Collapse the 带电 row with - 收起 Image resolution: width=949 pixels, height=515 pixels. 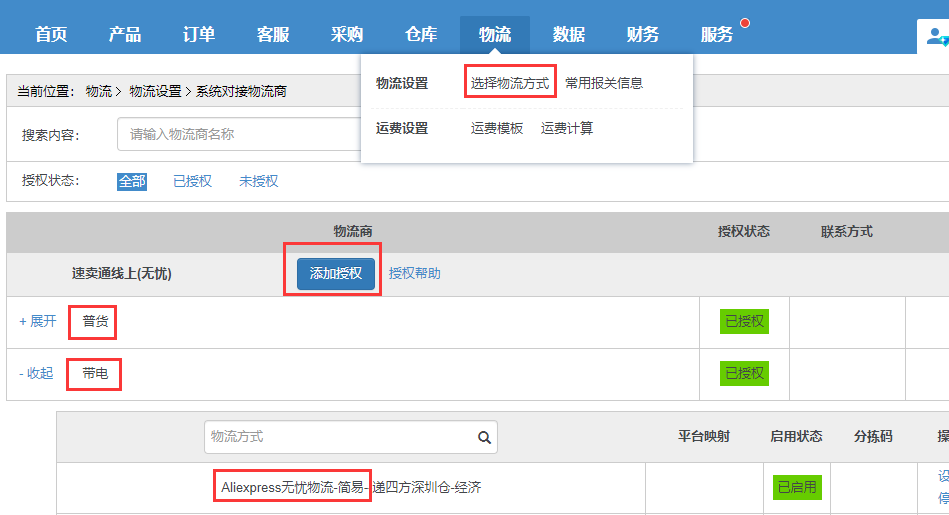point(36,373)
